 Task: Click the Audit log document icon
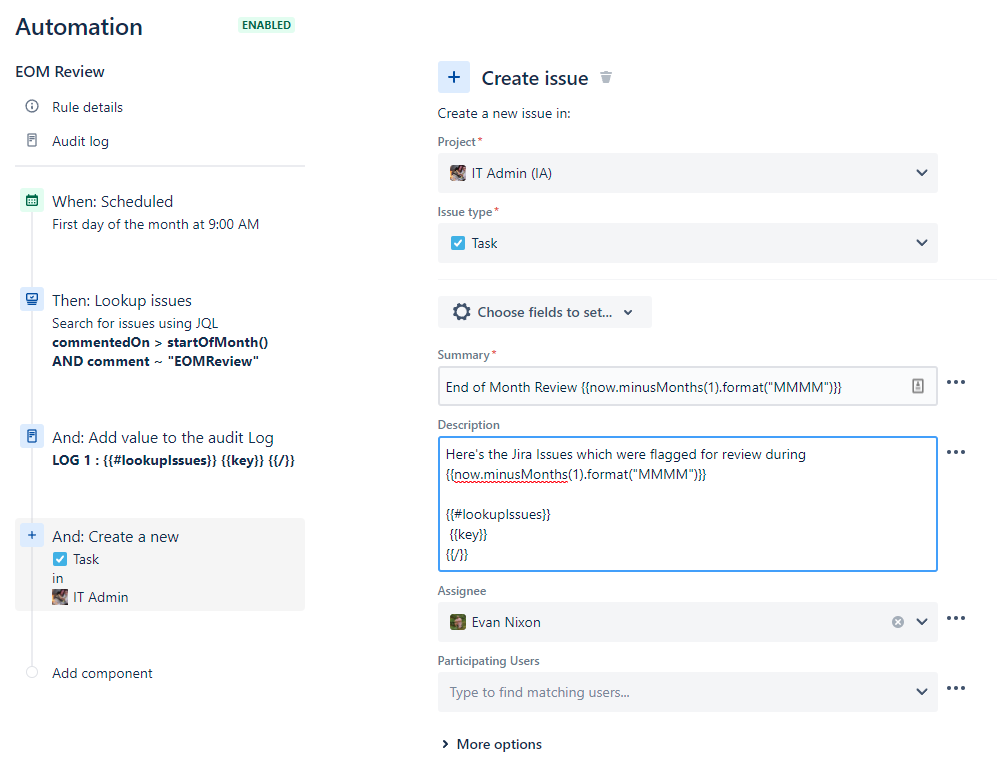pos(32,141)
